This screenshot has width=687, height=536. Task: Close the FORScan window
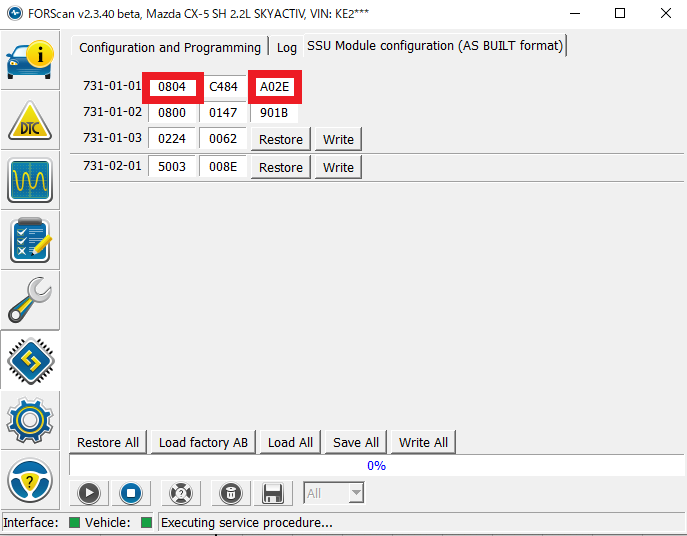tap(666, 14)
